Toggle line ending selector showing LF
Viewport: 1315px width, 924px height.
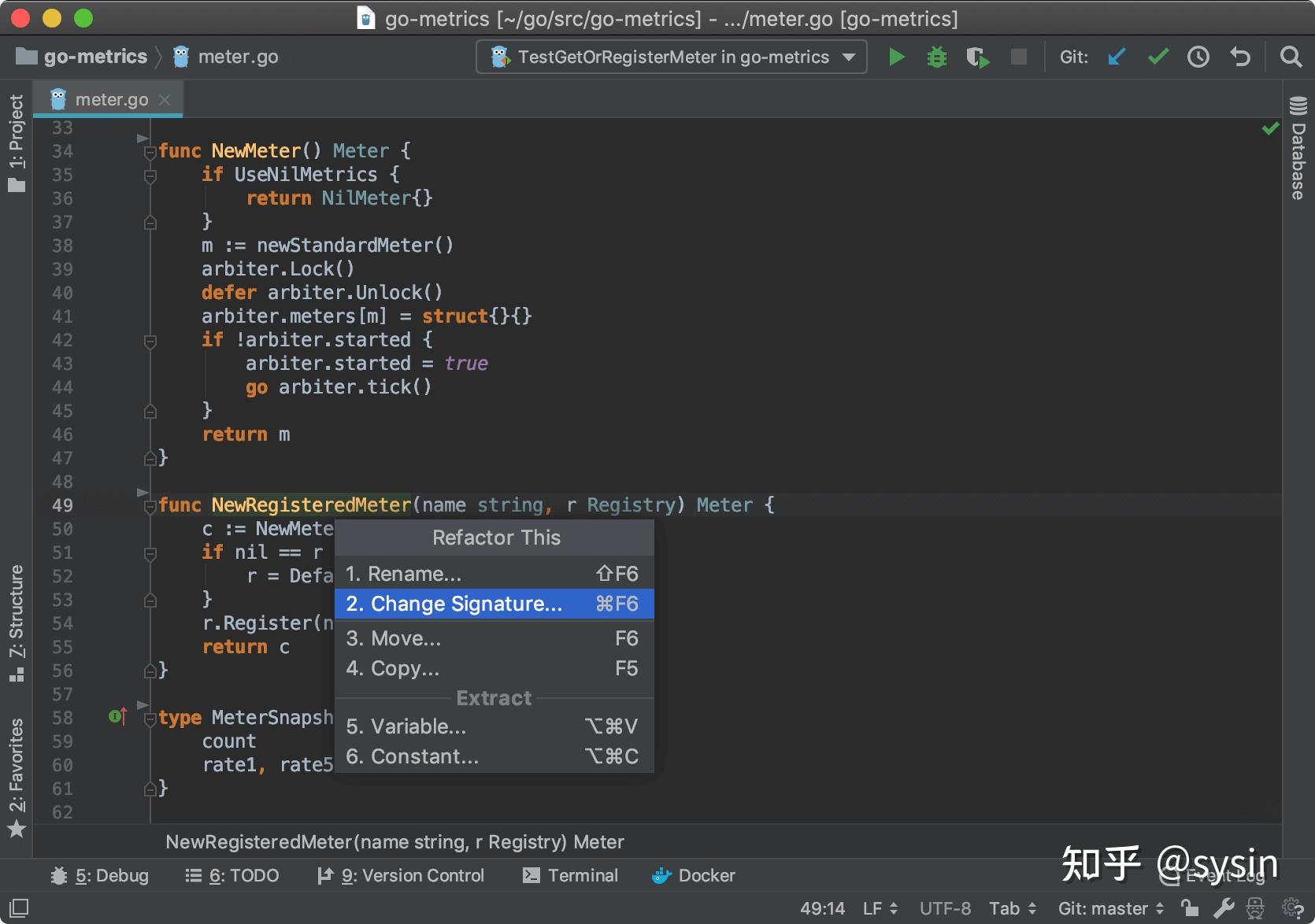(878, 907)
